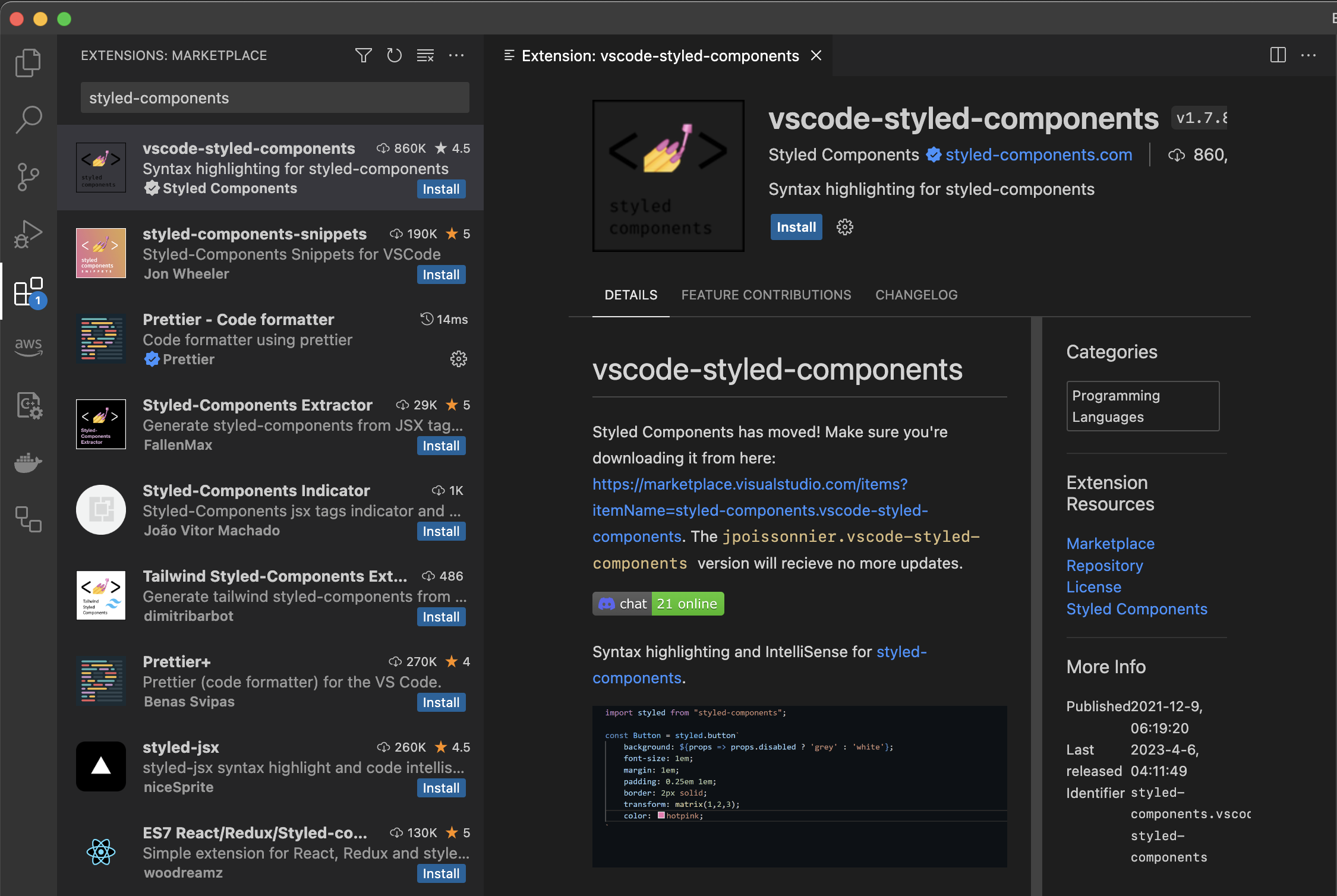Clear extensions search results
Viewport: 1337px width, 896px height.
[x=425, y=55]
